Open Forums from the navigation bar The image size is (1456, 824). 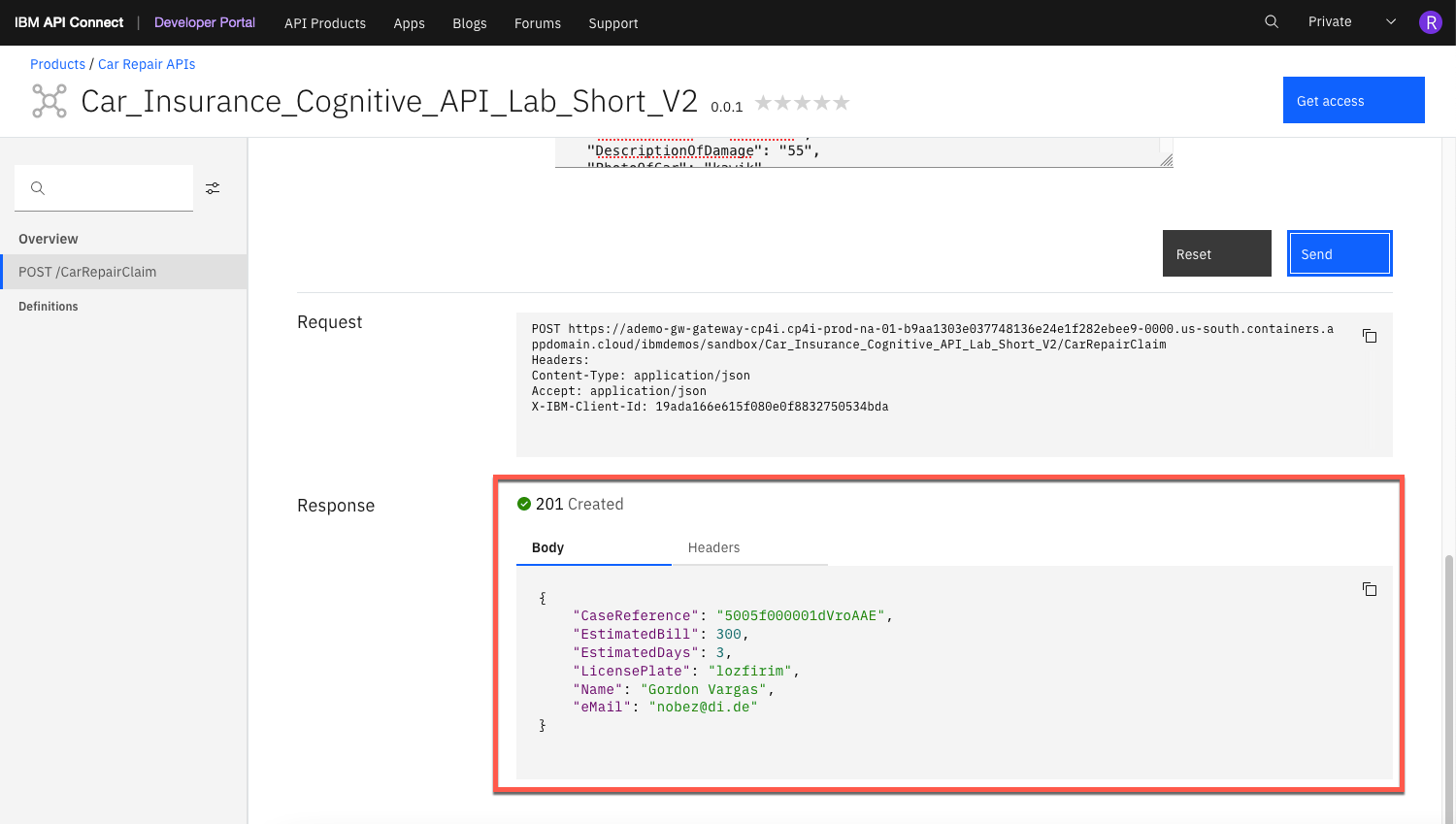(x=538, y=23)
